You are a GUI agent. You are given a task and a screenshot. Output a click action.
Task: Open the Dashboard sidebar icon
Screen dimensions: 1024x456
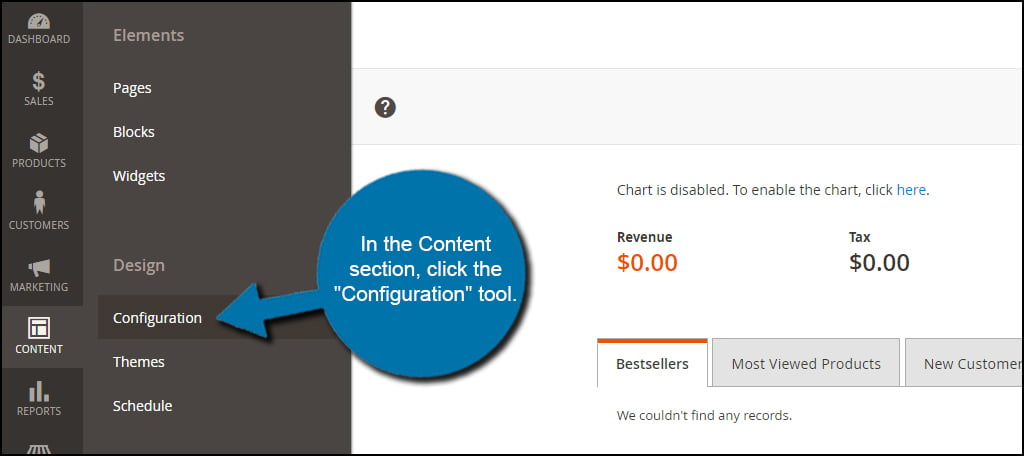click(x=39, y=21)
